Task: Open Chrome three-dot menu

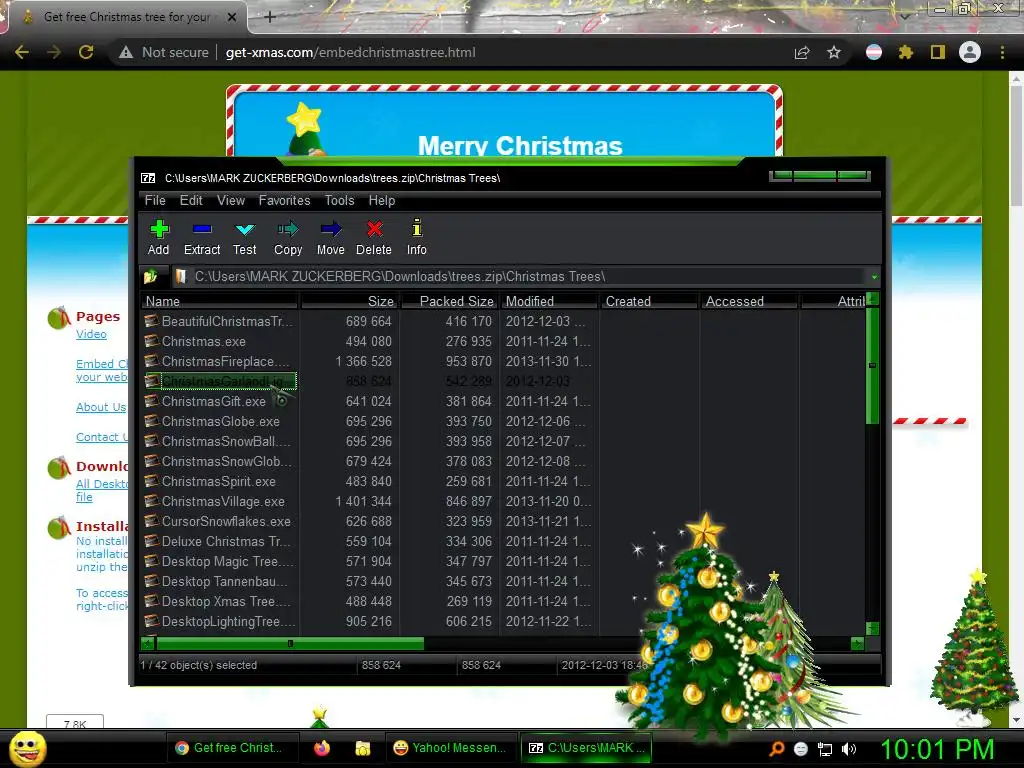Action: (1002, 52)
